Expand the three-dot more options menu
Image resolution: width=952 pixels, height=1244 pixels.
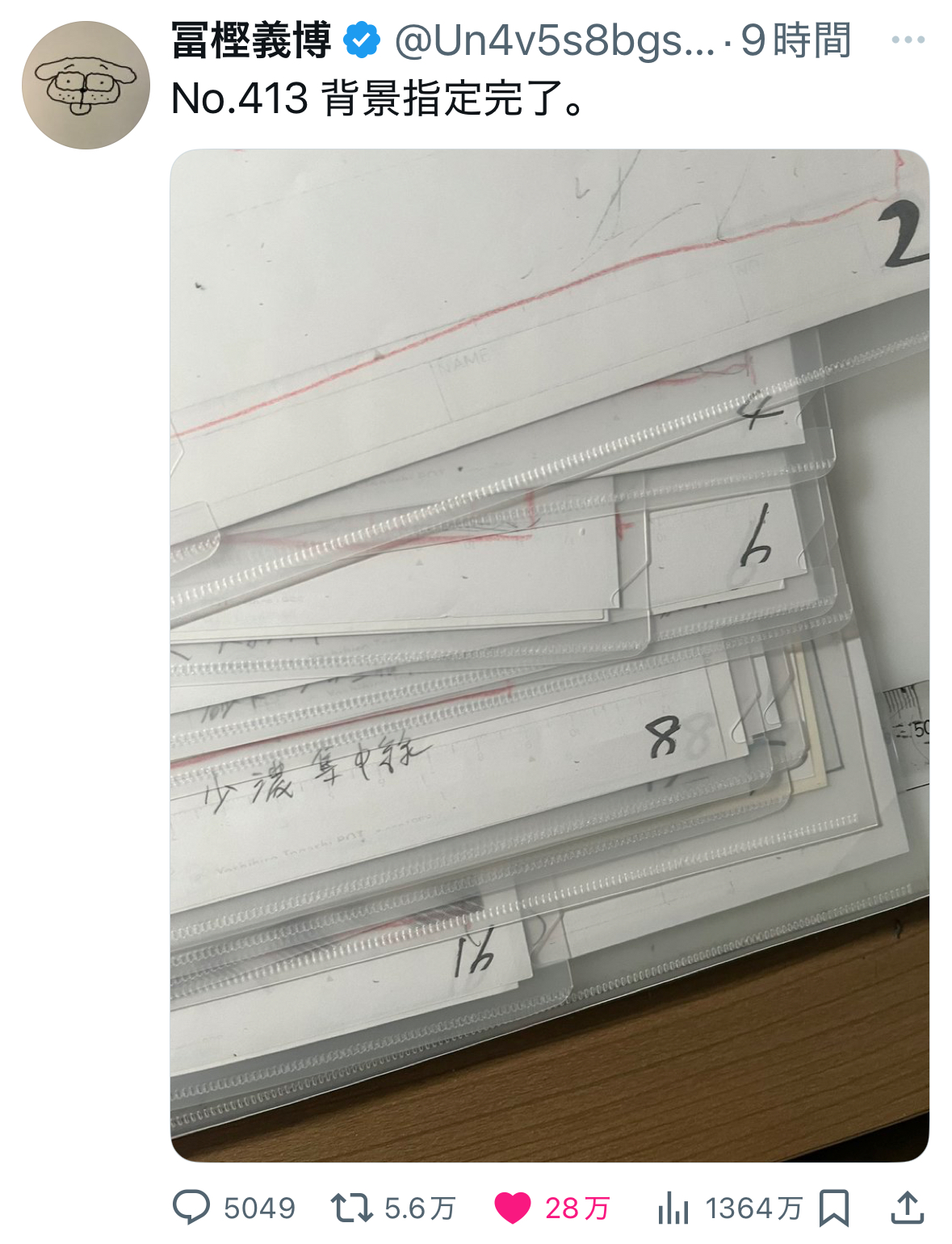click(908, 40)
